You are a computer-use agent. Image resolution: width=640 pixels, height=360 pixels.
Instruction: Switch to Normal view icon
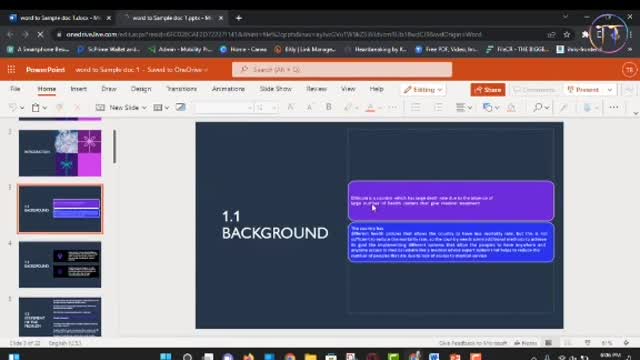pyautogui.click(x=549, y=343)
